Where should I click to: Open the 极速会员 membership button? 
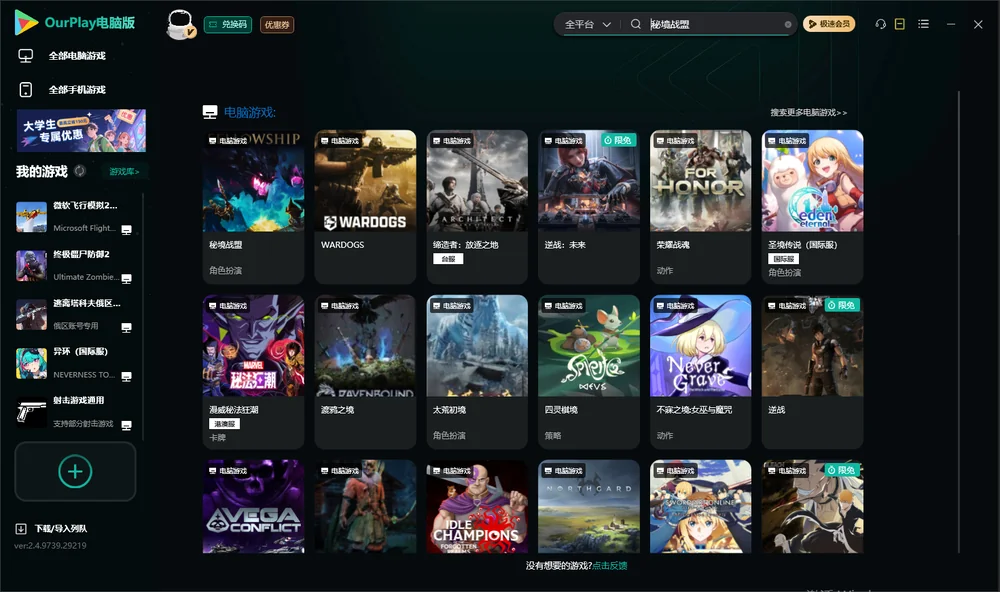point(829,24)
